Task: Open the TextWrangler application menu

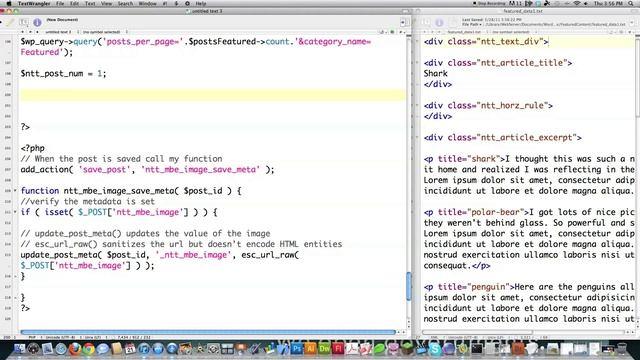Action: (34, 3)
